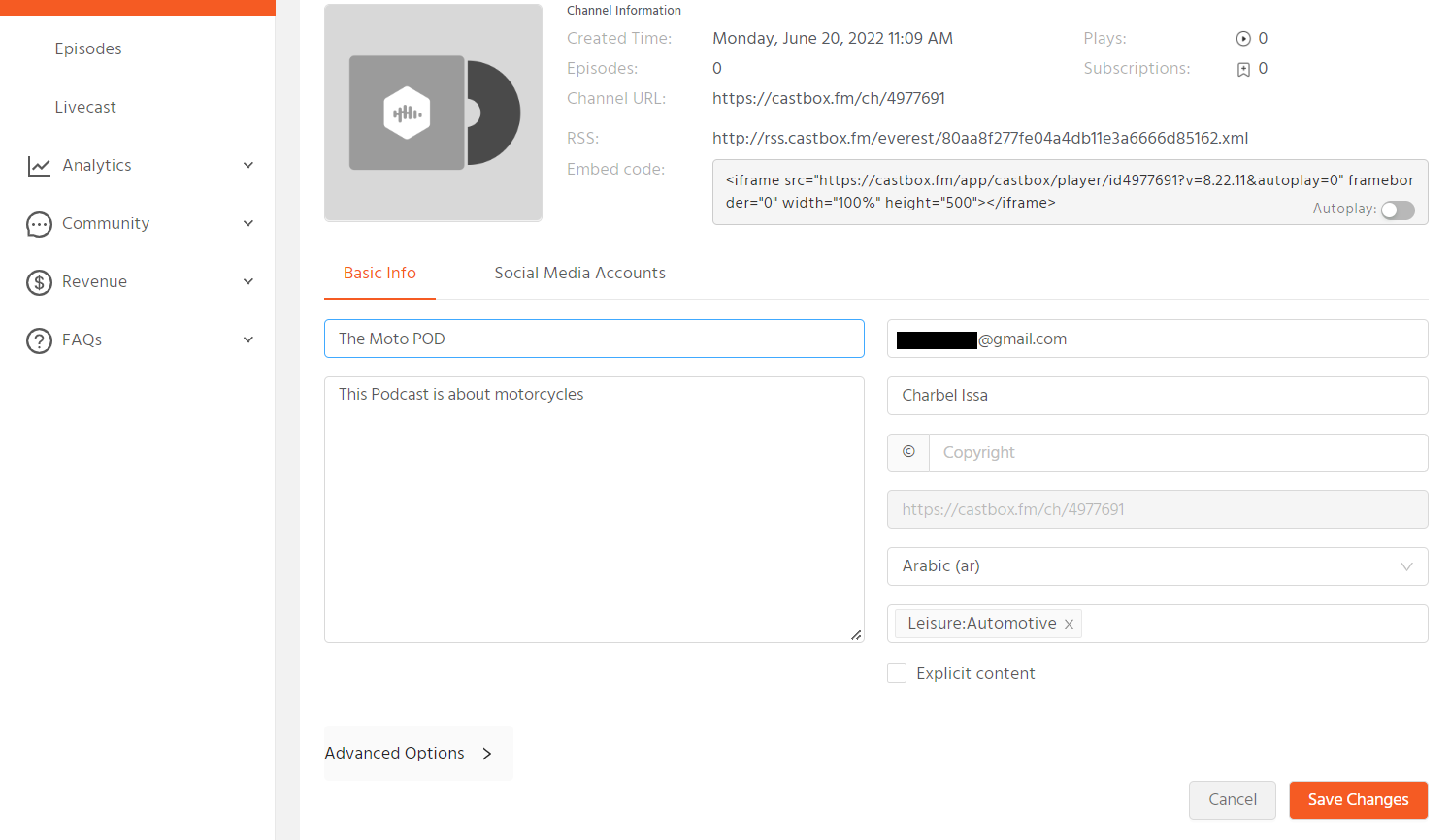Screen dimensions: 1450x840
Task: Expand the Analytics sidebar menu
Action: (x=248, y=166)
